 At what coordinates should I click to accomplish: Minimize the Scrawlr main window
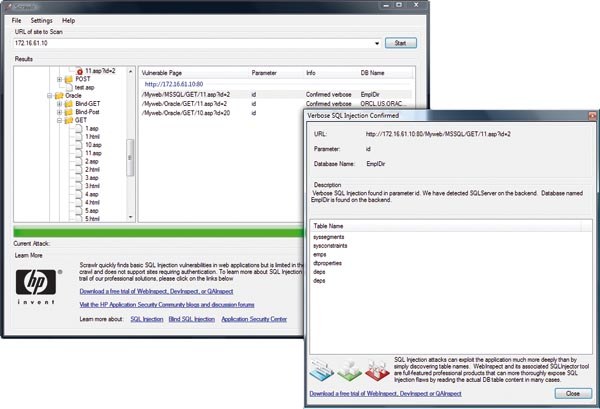[386, 5]
